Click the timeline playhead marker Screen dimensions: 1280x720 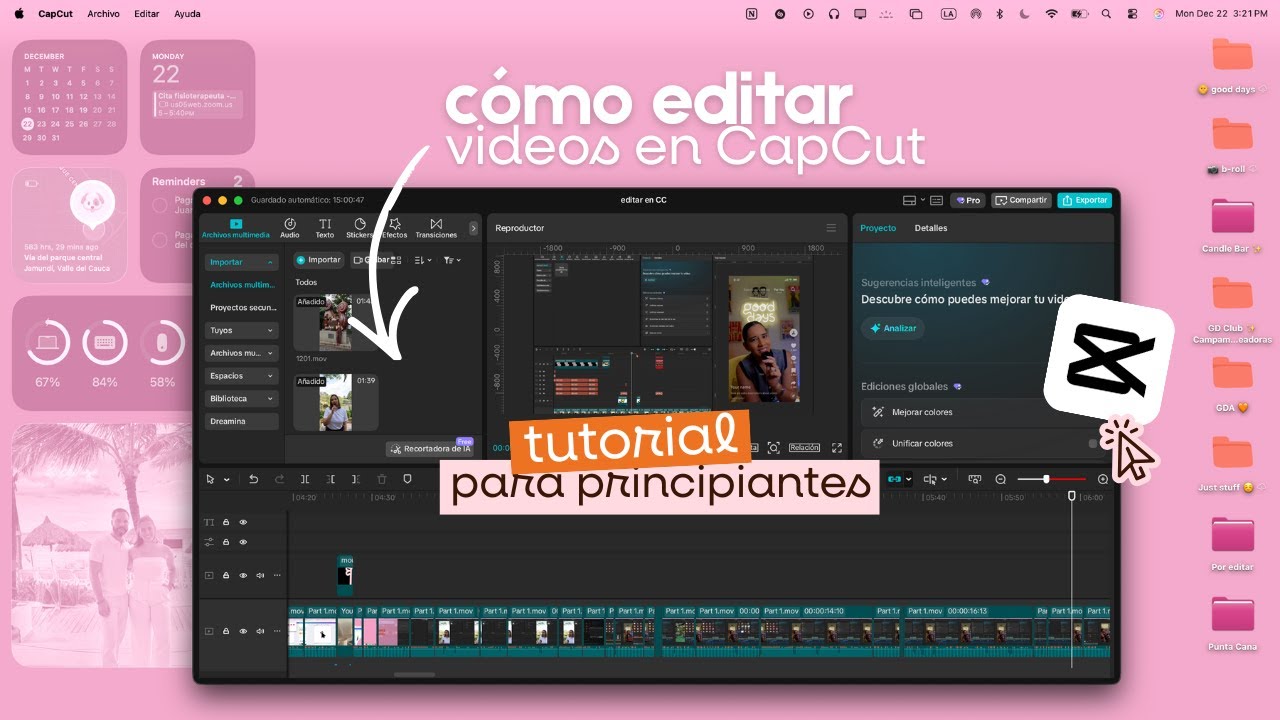pos(1072,496)
